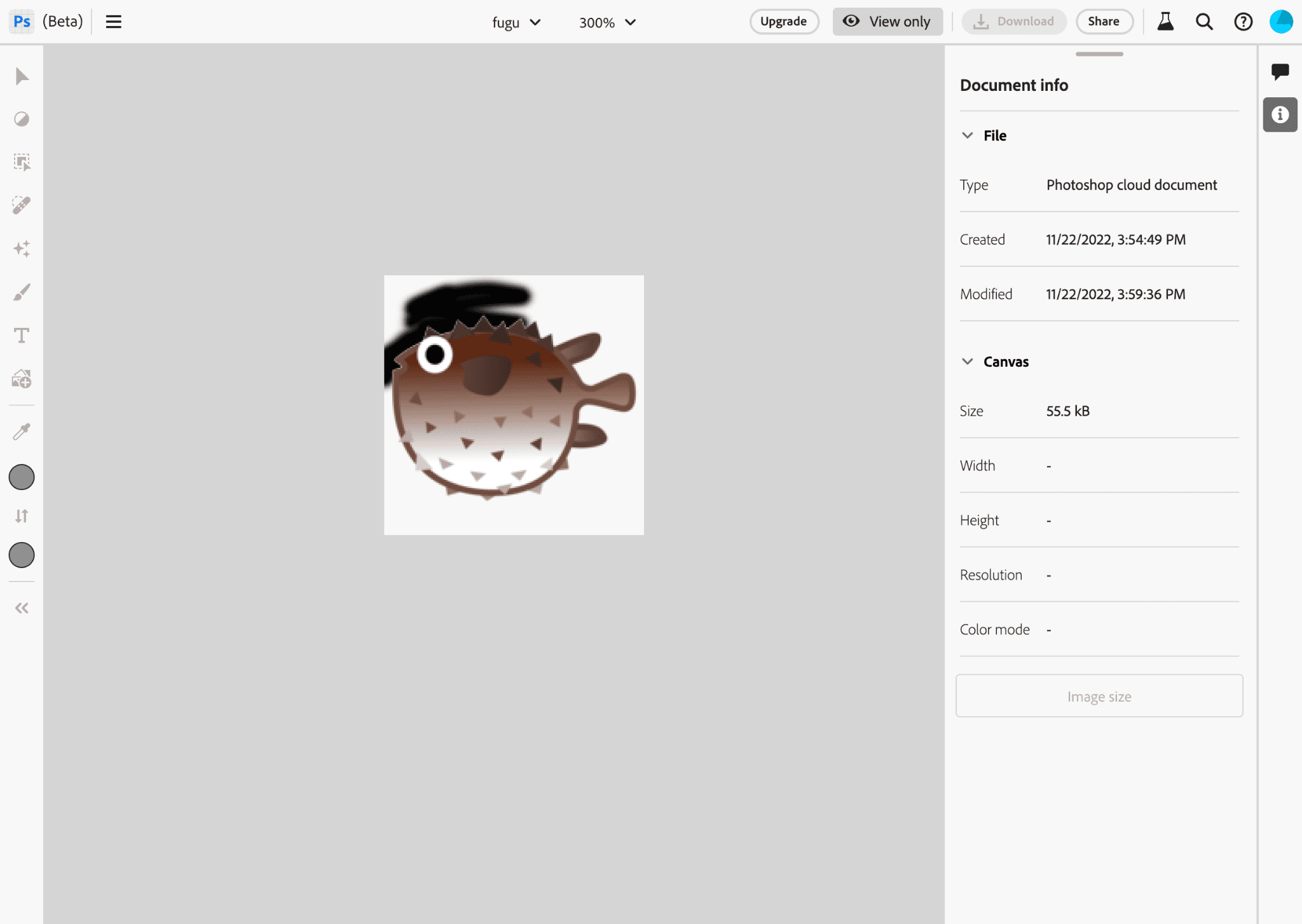Collapse the Canvas section
The image size is (1302, 924).
(968, 361)
